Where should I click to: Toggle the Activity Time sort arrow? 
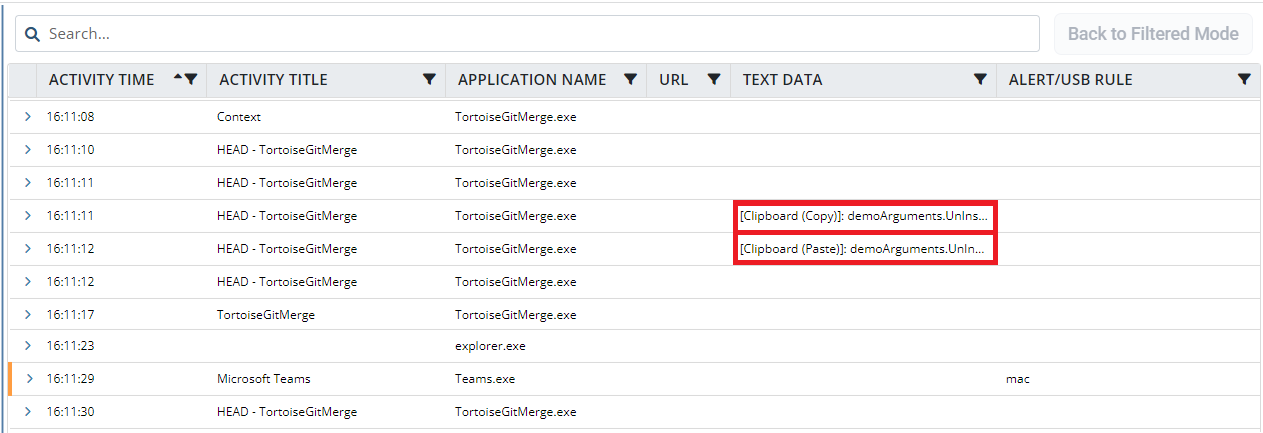click(x=178, y=78)
